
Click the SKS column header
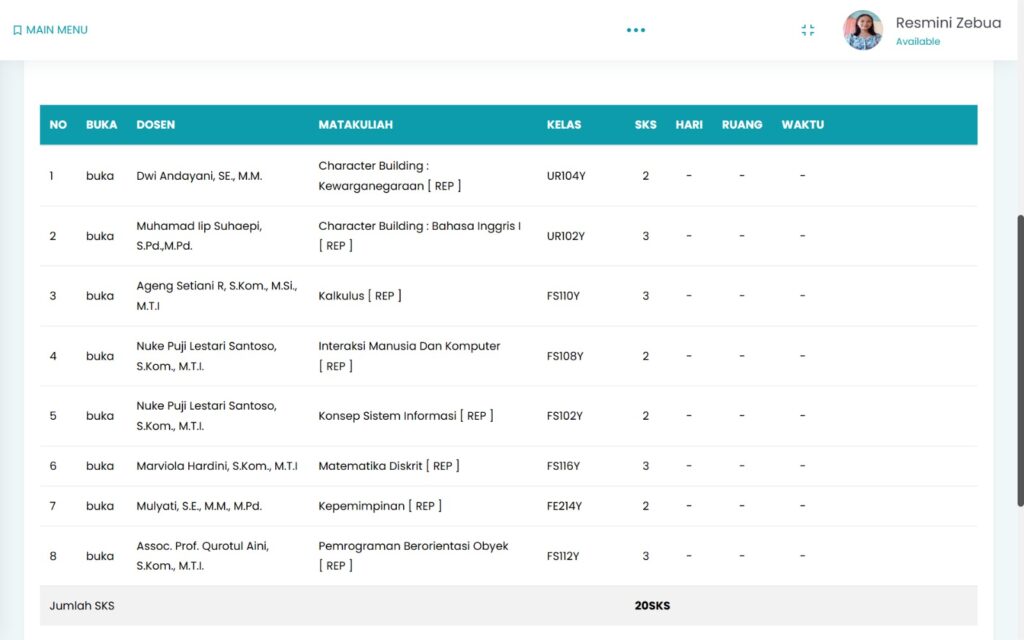645,125
